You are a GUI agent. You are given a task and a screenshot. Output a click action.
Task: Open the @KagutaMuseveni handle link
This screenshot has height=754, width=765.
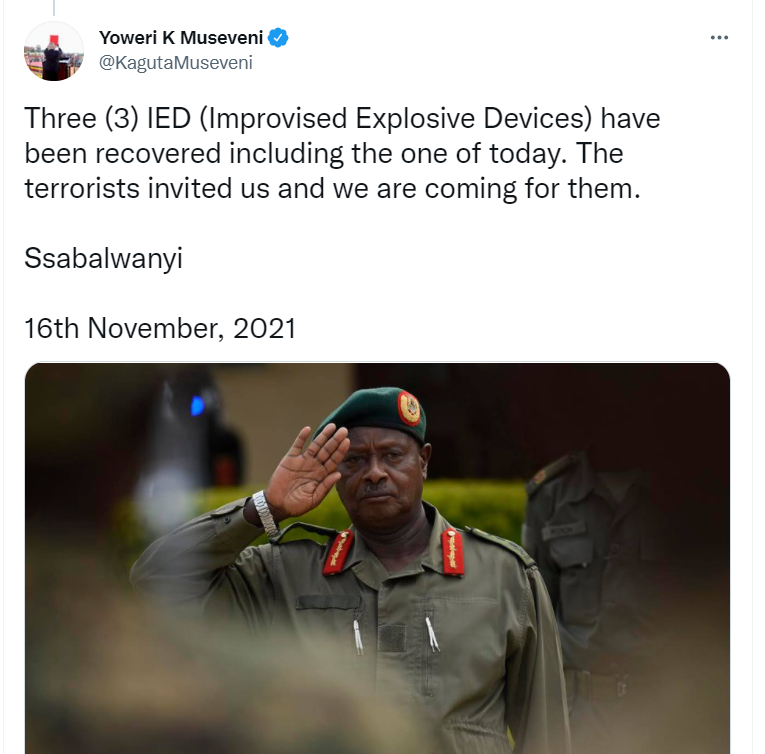[176, 62]
